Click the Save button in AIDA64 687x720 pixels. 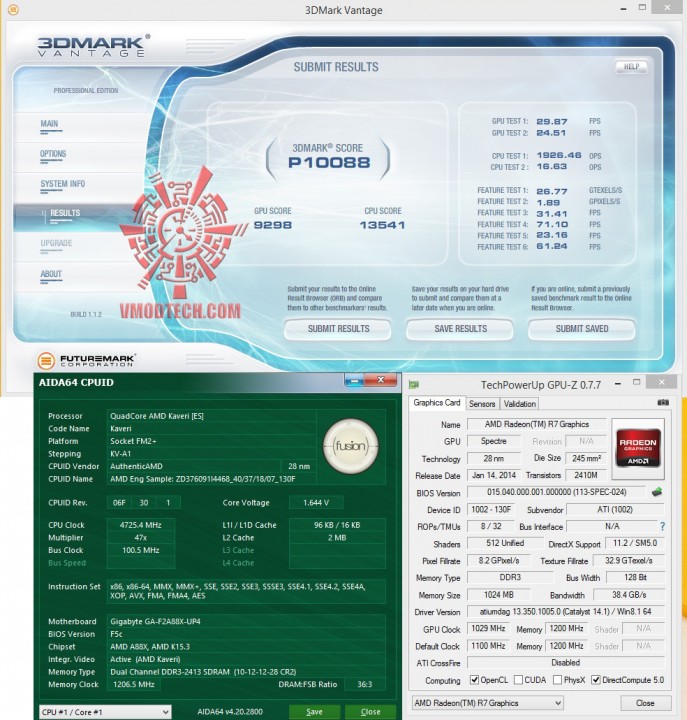click(315, 712)
